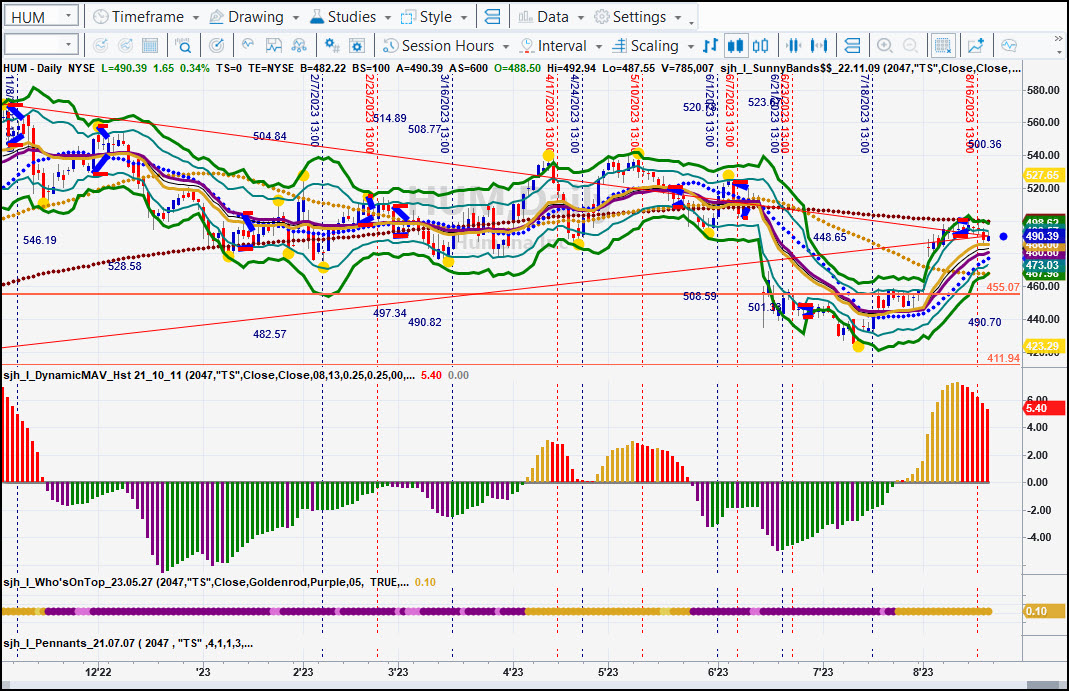1069x691 pixels.
Task: Click the Interval clock icon
Action: 526,46
